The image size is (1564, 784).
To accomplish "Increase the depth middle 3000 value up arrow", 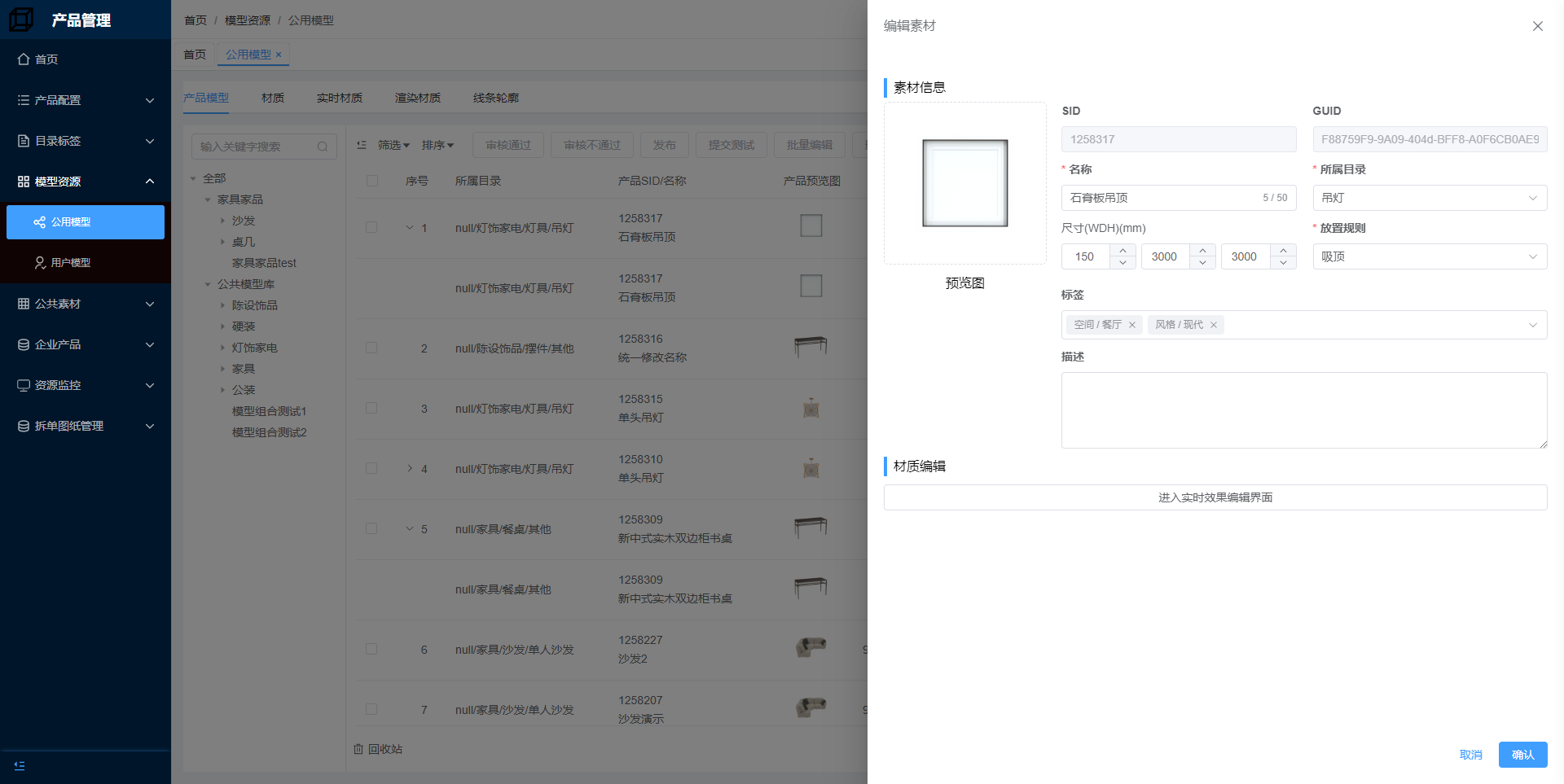I will coord(1202,251).
